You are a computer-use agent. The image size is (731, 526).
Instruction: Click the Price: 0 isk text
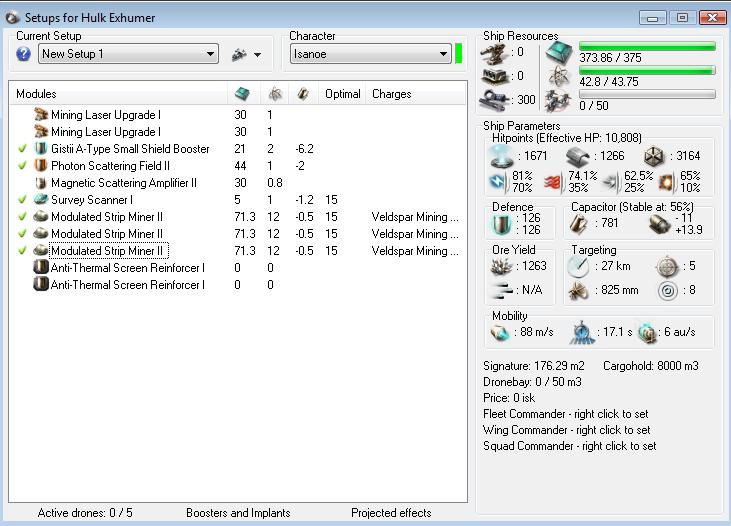(509, 398)
